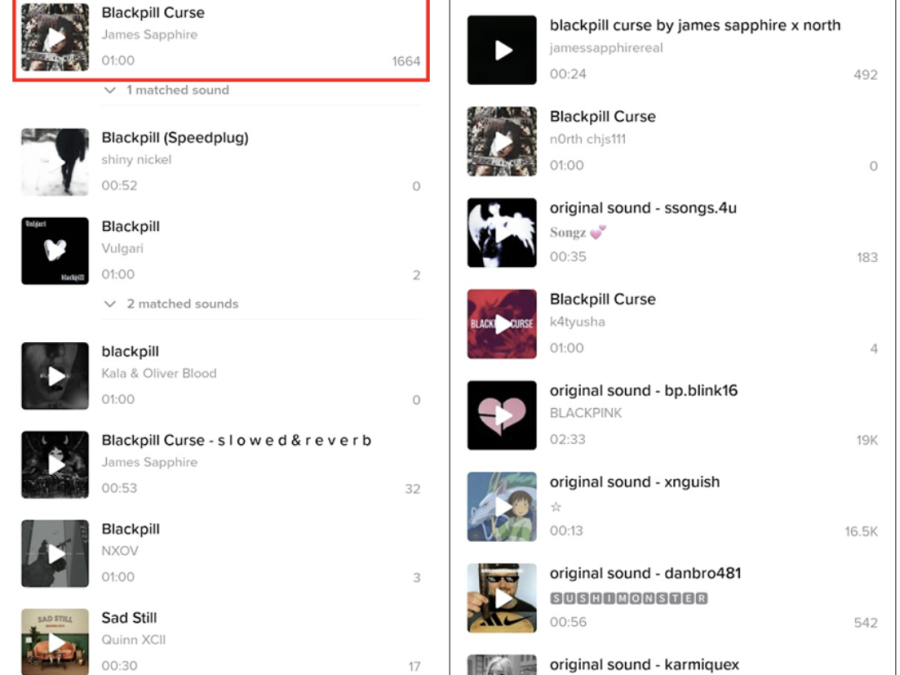Play the bp.blink16 broken heart sound
The width and height of the screenshot is (900, 675).
502,415
